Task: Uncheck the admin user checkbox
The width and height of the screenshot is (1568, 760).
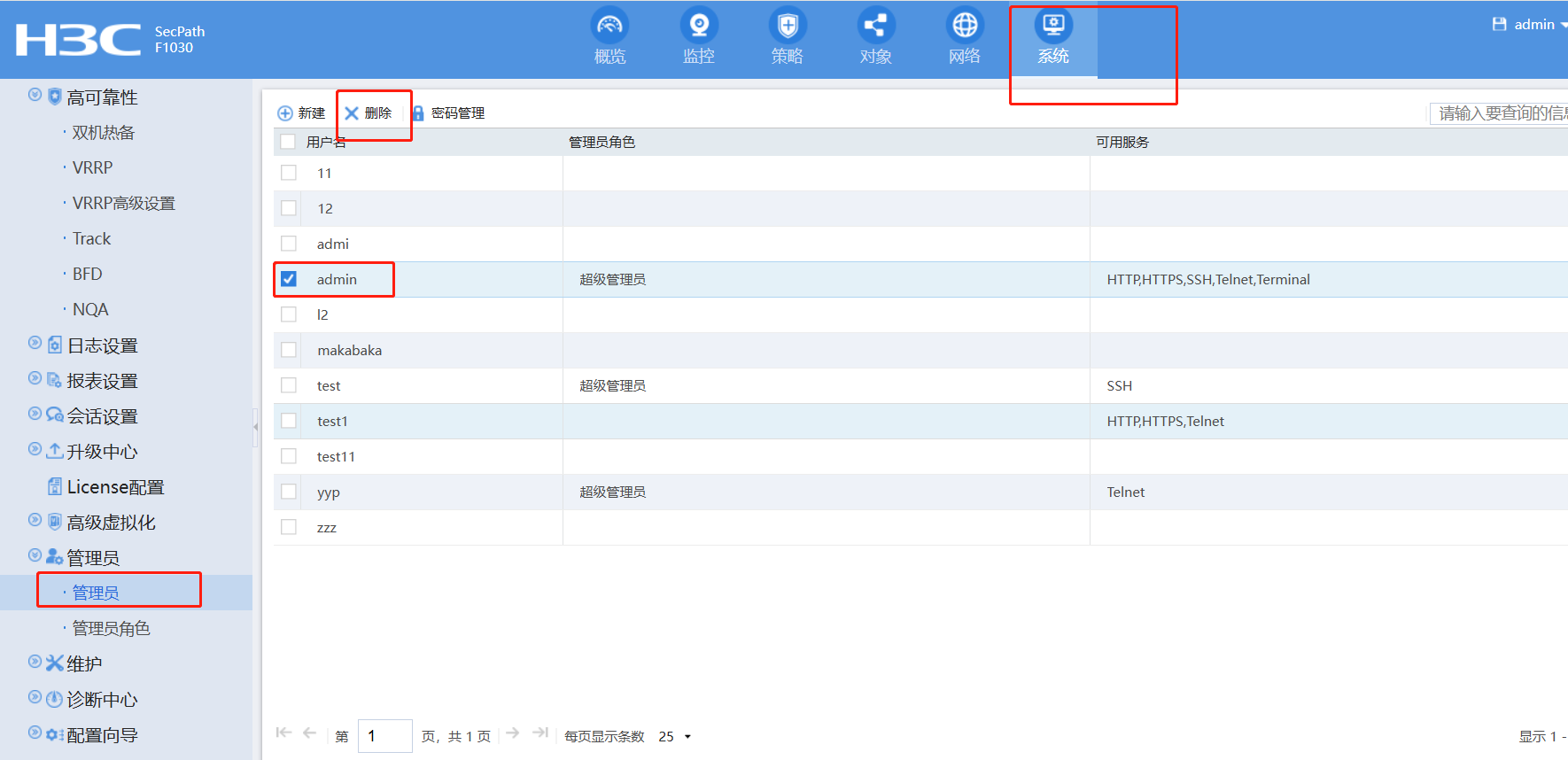Action: [289, 279]
